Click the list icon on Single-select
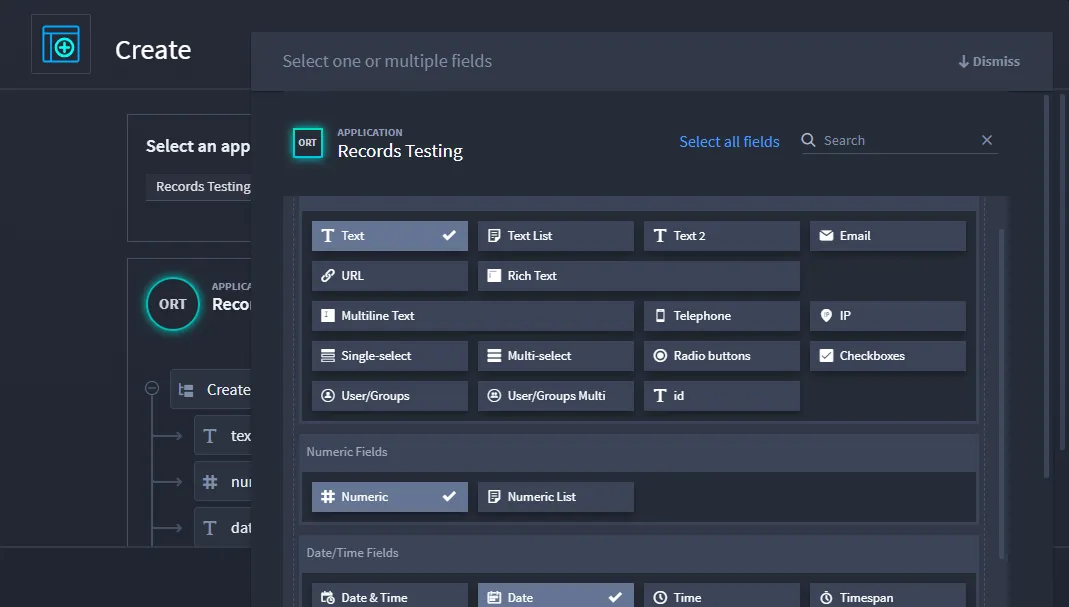Viewport: 1069px width, 607px height. point(328,355)
